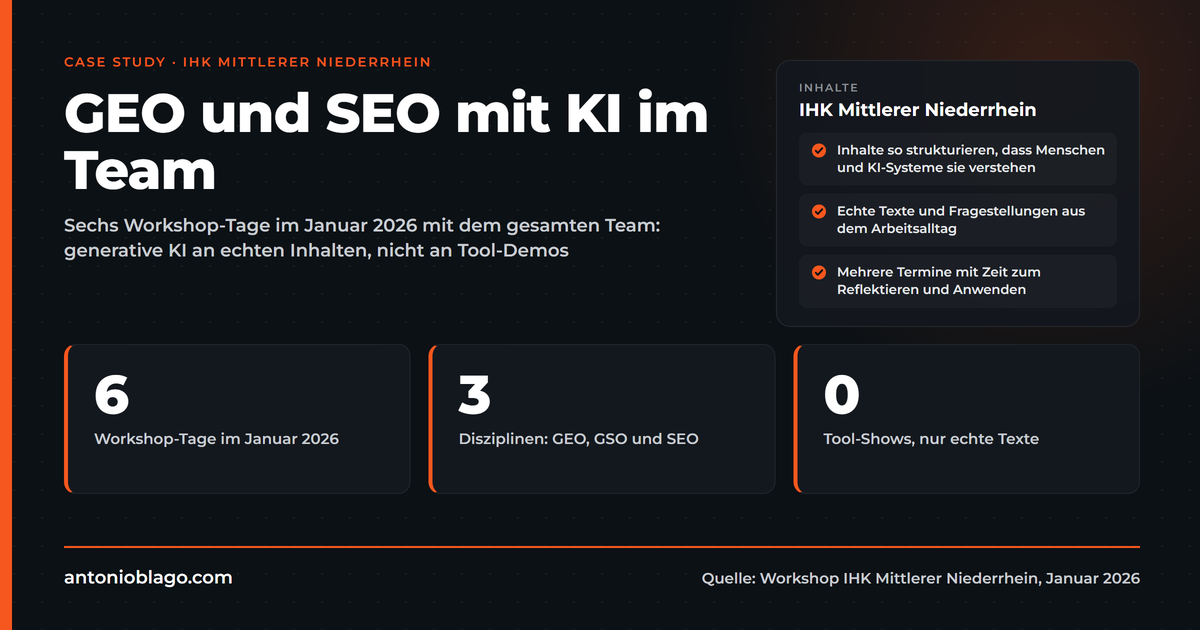Click the large number '0' stat
The image size is (1200, 630).
[x=842, y=394]
